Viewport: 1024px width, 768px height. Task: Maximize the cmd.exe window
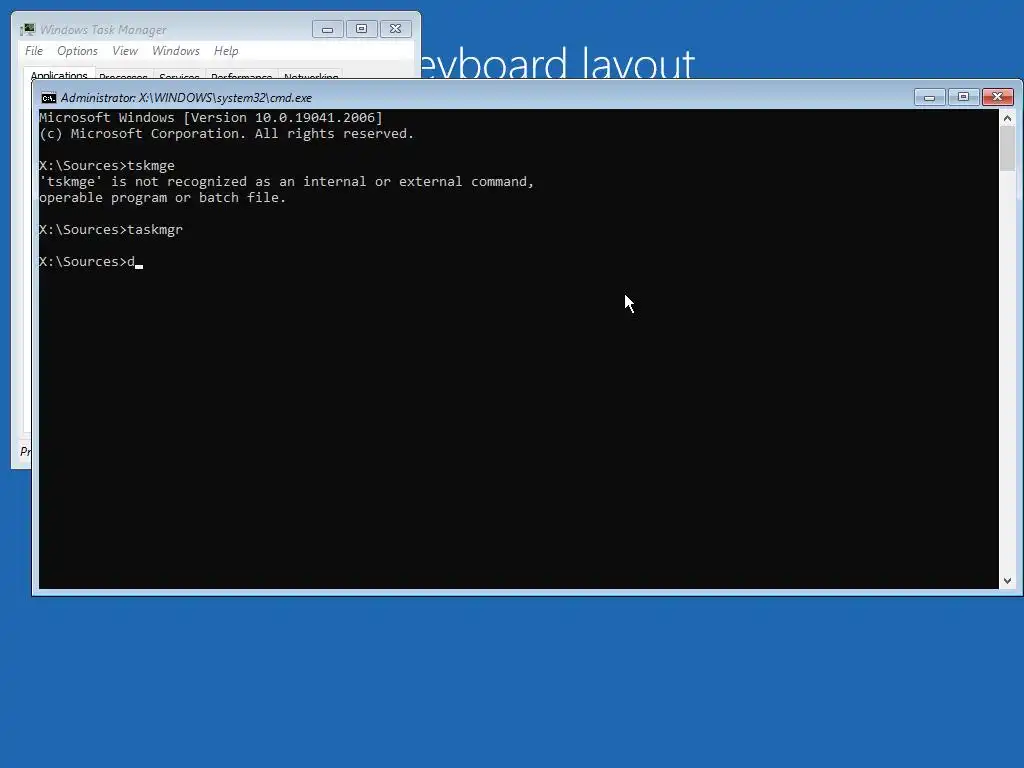click(x=963, y=97)
